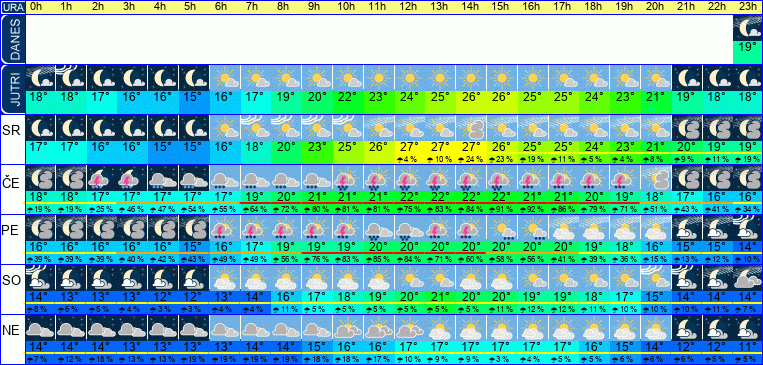Click the grey cloud icon for SR 14h
Image resolution: width=763 pixels, height=365 pixels.
(471, 128)
